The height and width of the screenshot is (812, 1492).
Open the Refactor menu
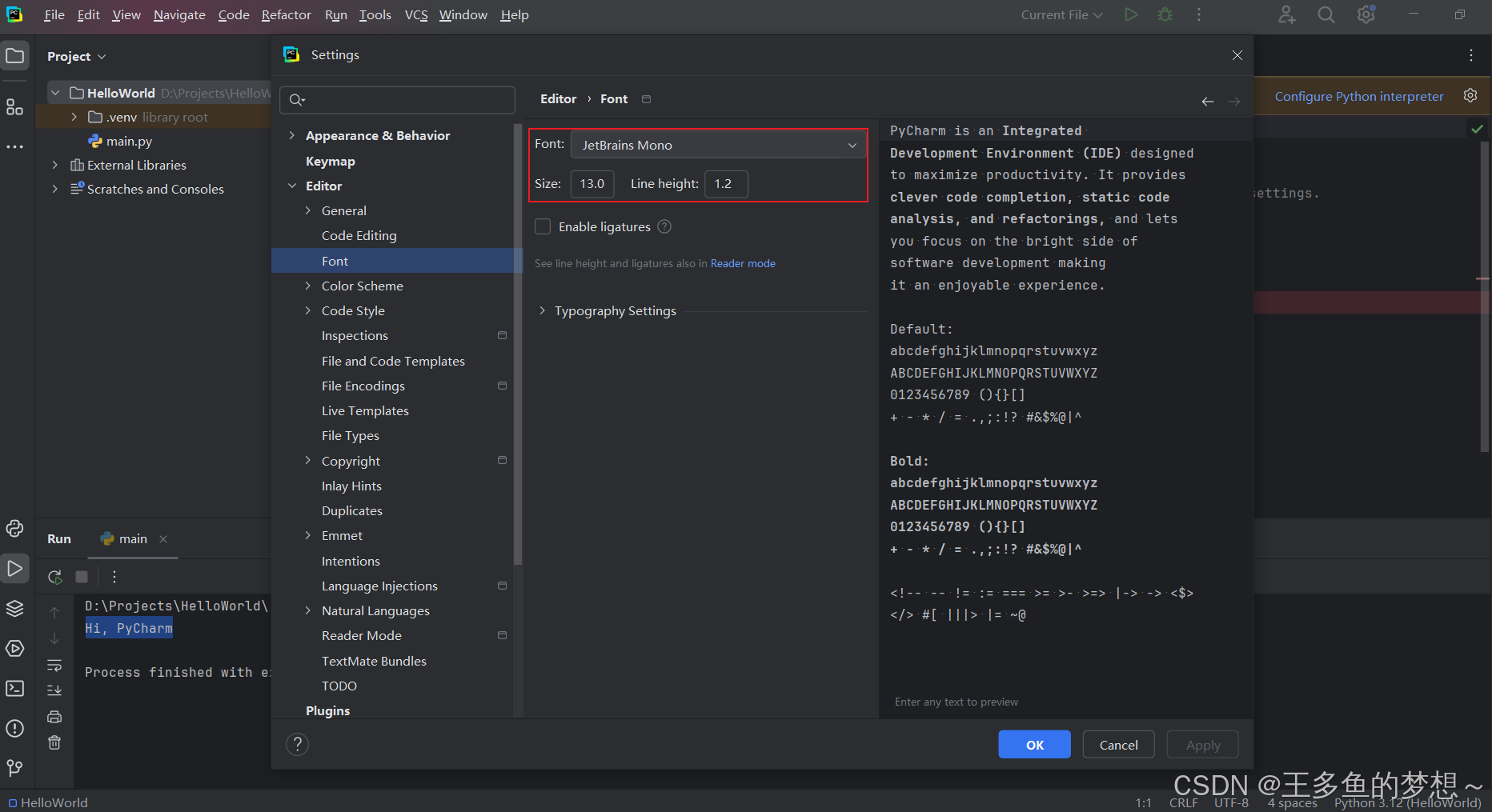286,14
